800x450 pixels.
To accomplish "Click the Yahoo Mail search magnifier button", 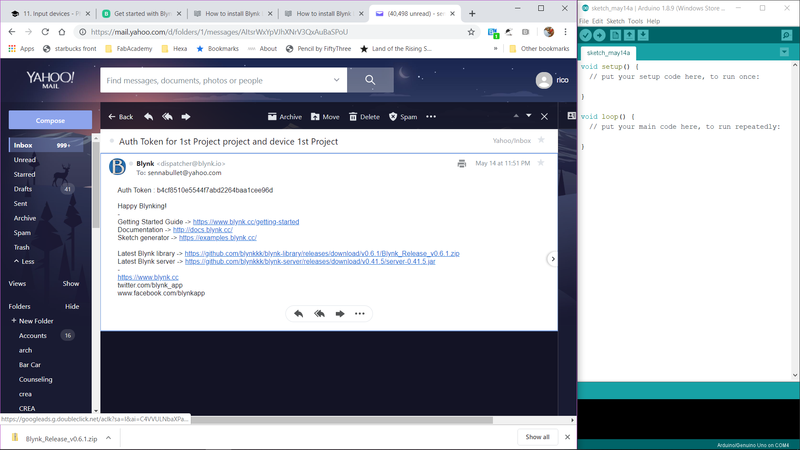I will (x=370, y=80).
